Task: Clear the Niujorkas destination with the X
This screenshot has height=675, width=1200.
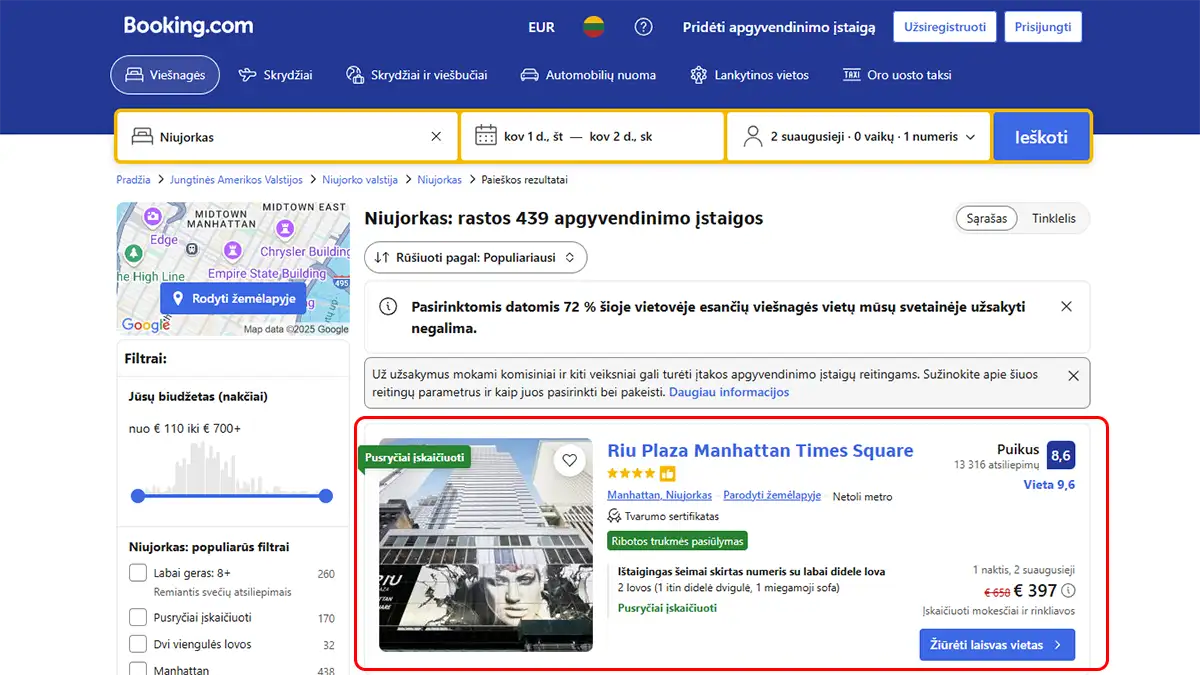Action: pos(435,136)
